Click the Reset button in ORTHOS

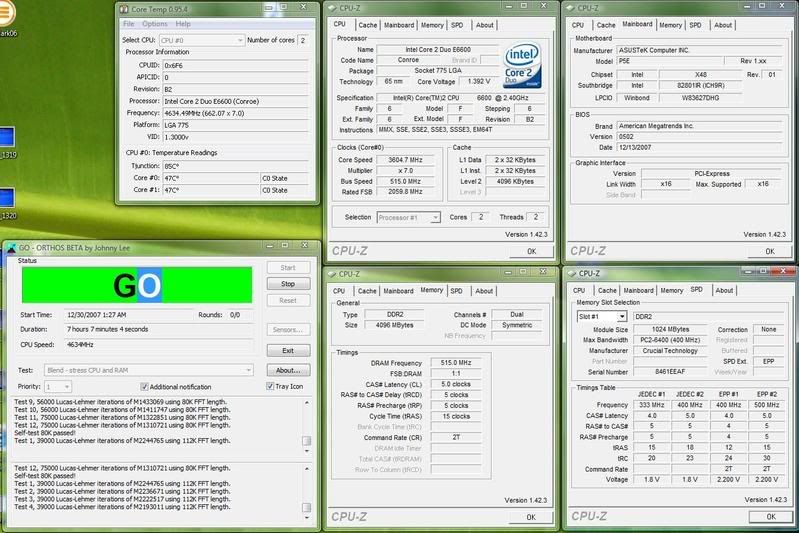click(288, 301)
